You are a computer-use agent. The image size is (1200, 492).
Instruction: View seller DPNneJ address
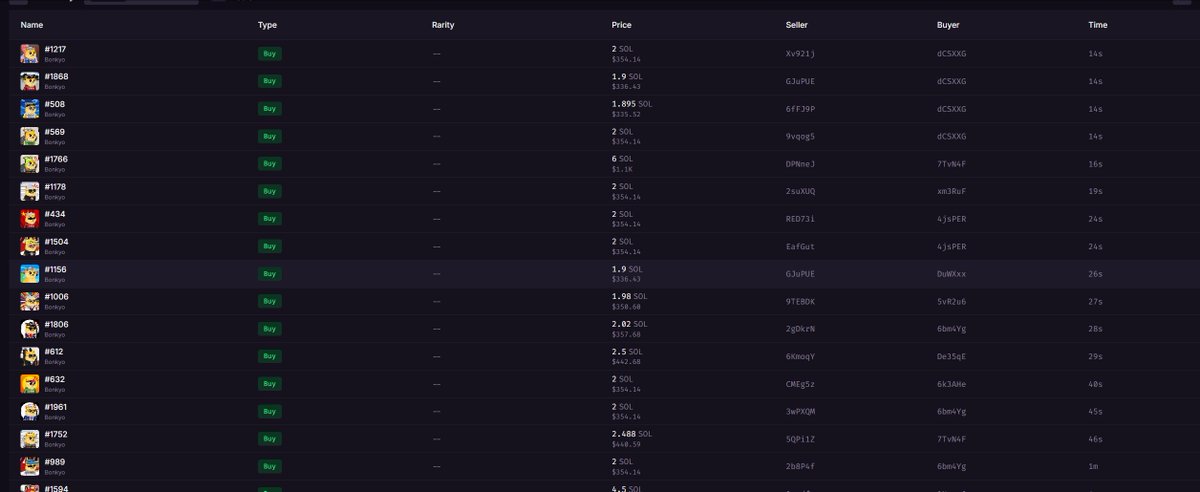tap(800, 163)
